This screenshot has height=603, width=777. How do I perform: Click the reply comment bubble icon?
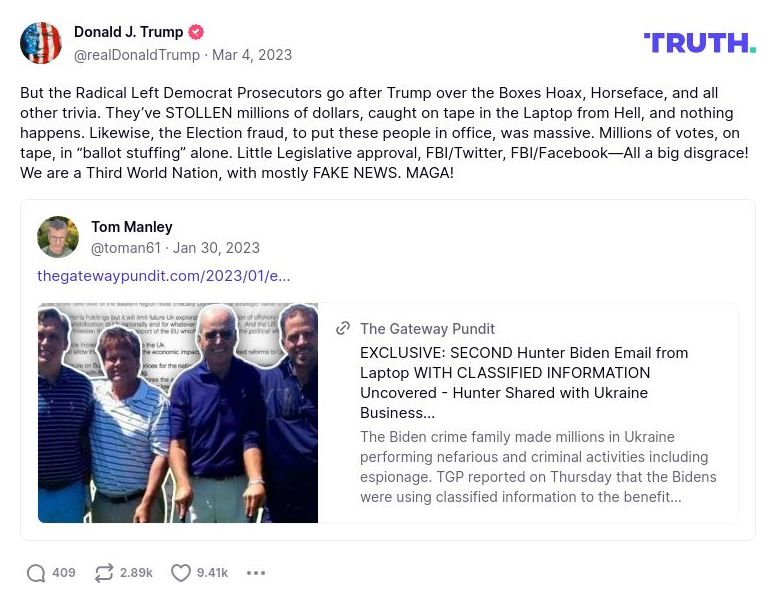pyautogui.click(x=36, y=573)
